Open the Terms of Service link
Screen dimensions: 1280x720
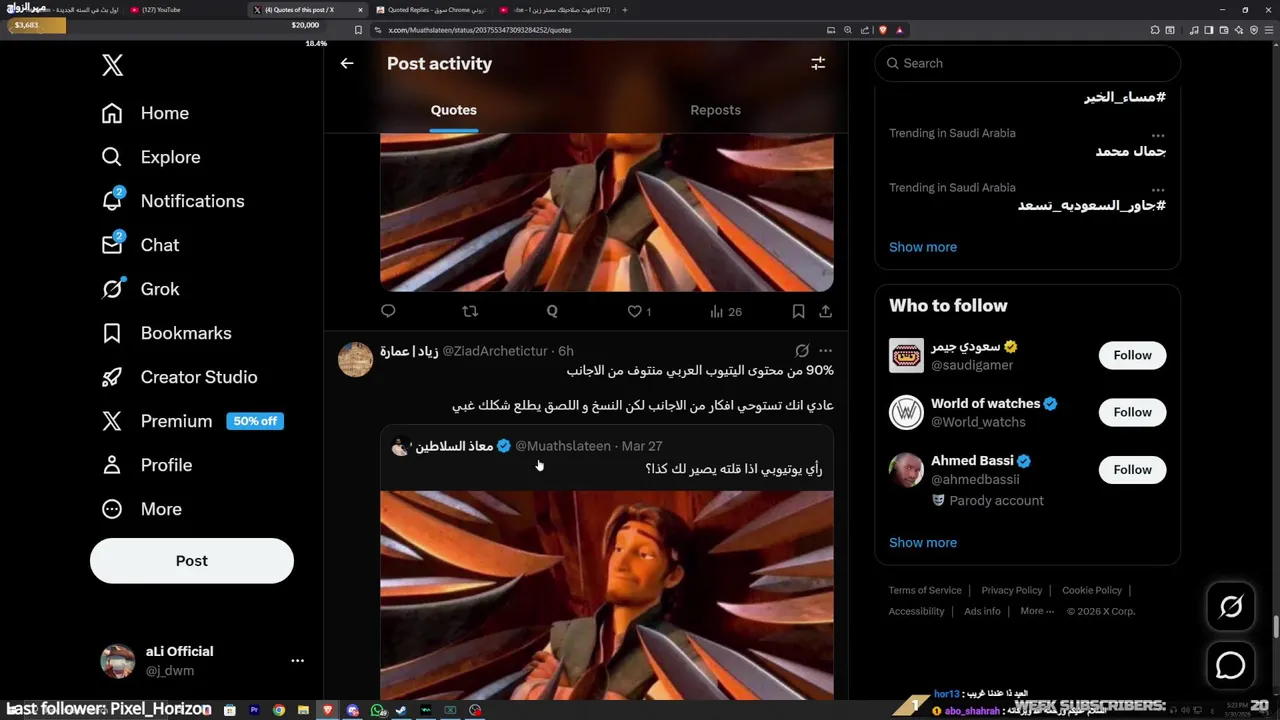tap(925, 590)
